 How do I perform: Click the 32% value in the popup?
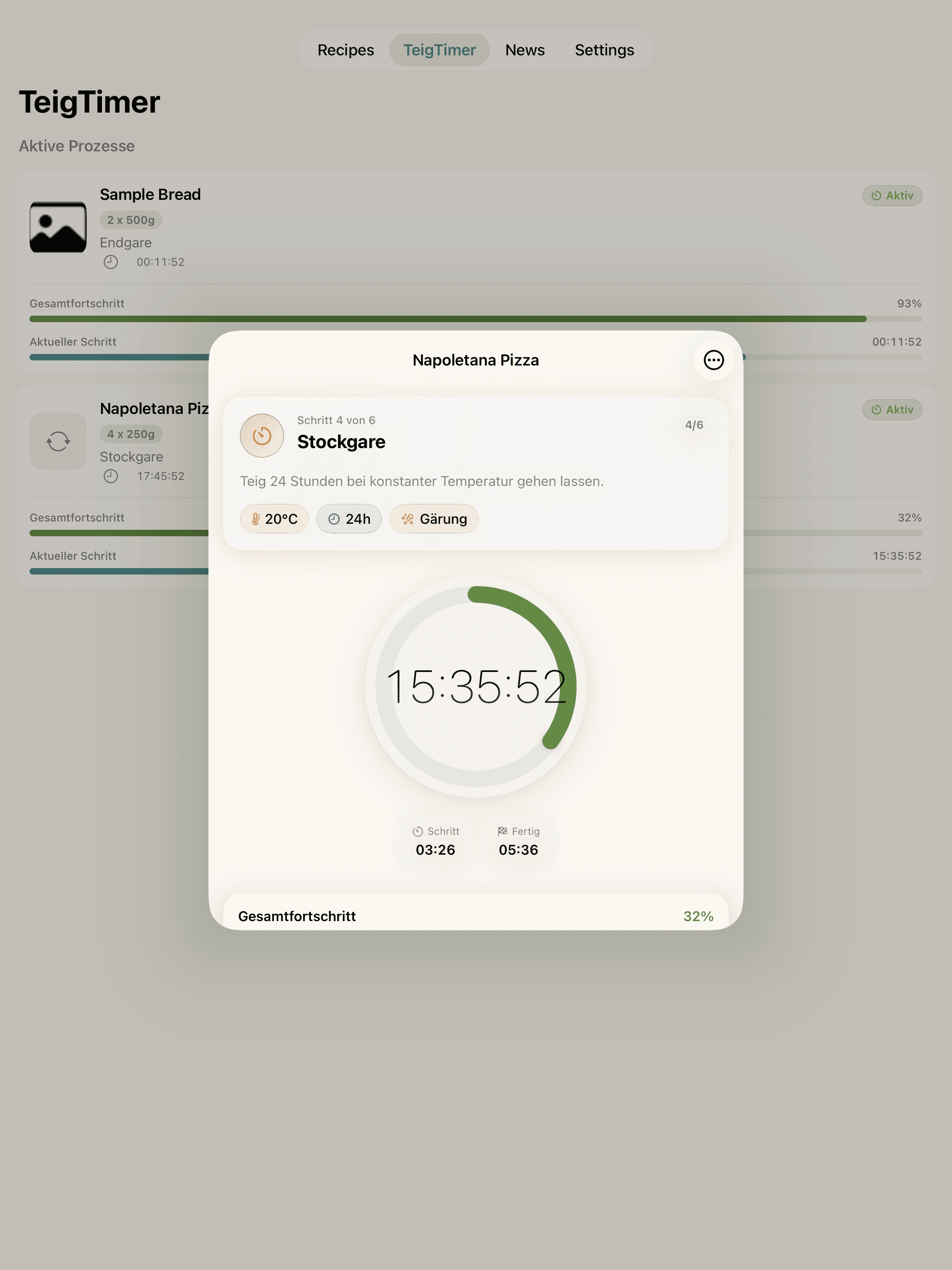[698, 917]
